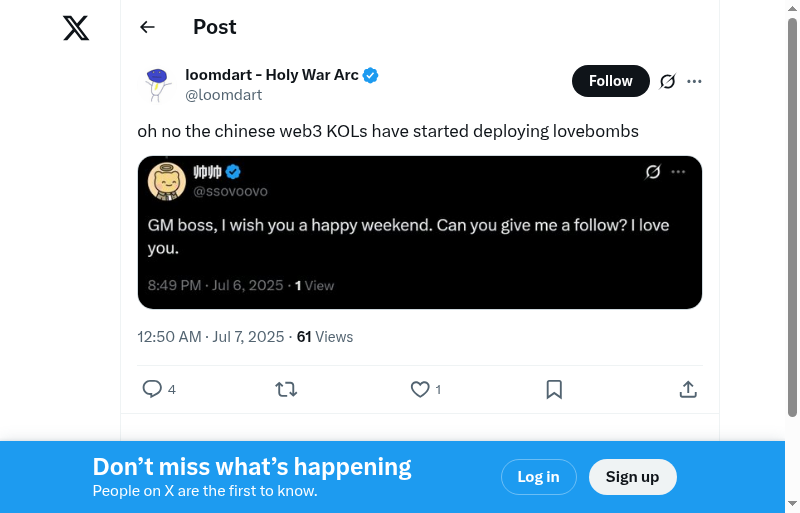The height and width of the screenshot is (513, 800).
Task: Follow the loomdart account
Action: point(610,81)
